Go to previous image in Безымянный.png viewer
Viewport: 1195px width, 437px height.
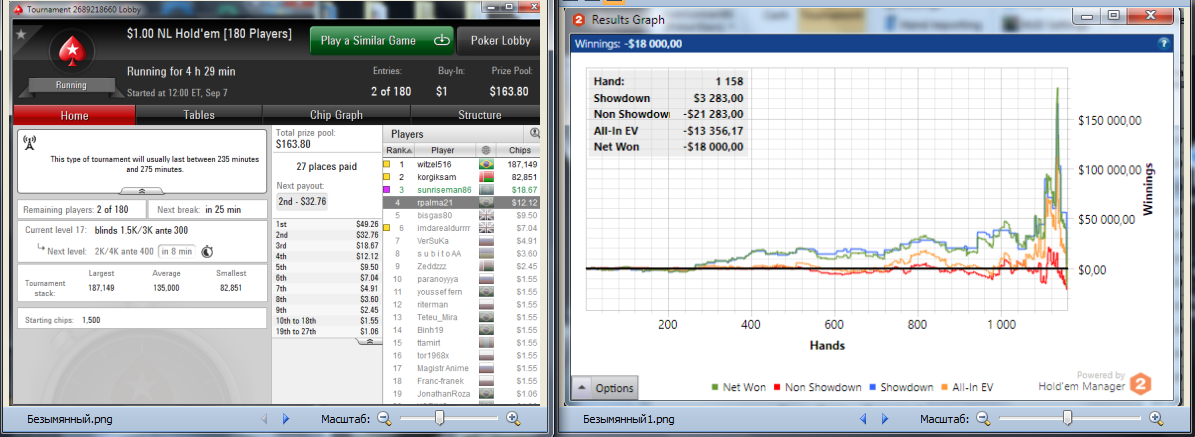(265, 419)
